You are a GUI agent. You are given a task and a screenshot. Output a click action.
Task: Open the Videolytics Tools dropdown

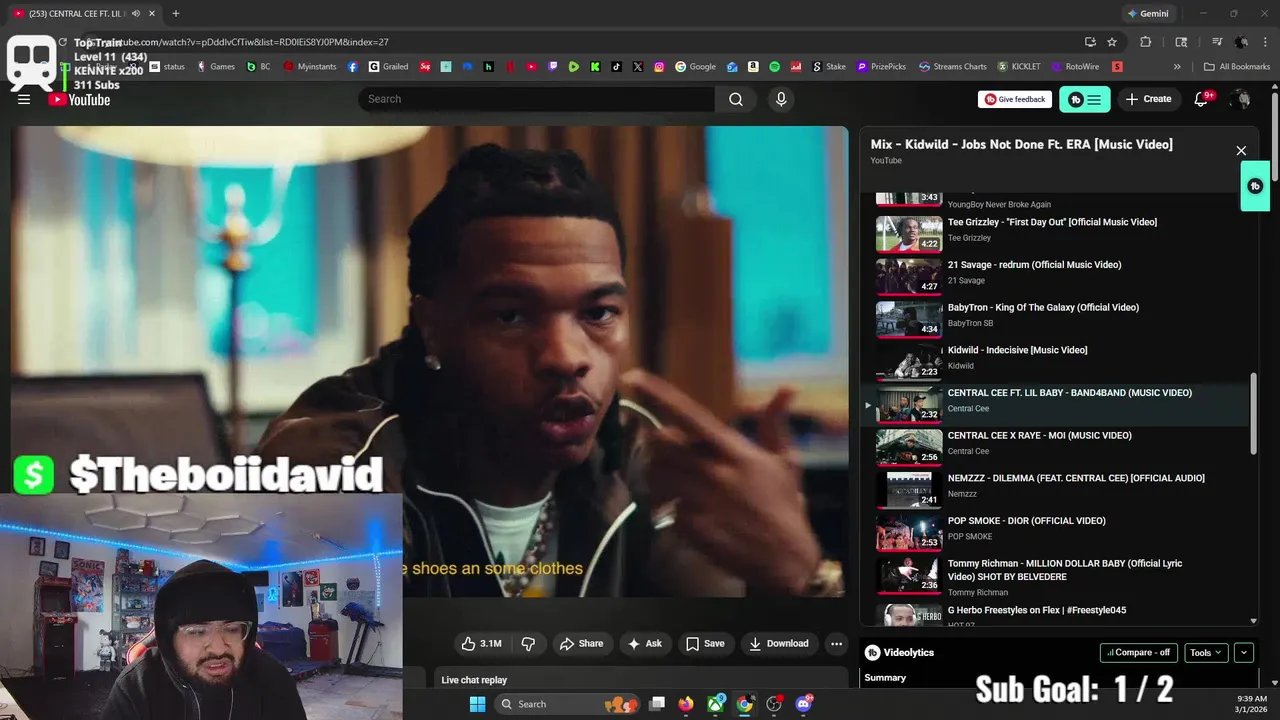[1206, 653]
